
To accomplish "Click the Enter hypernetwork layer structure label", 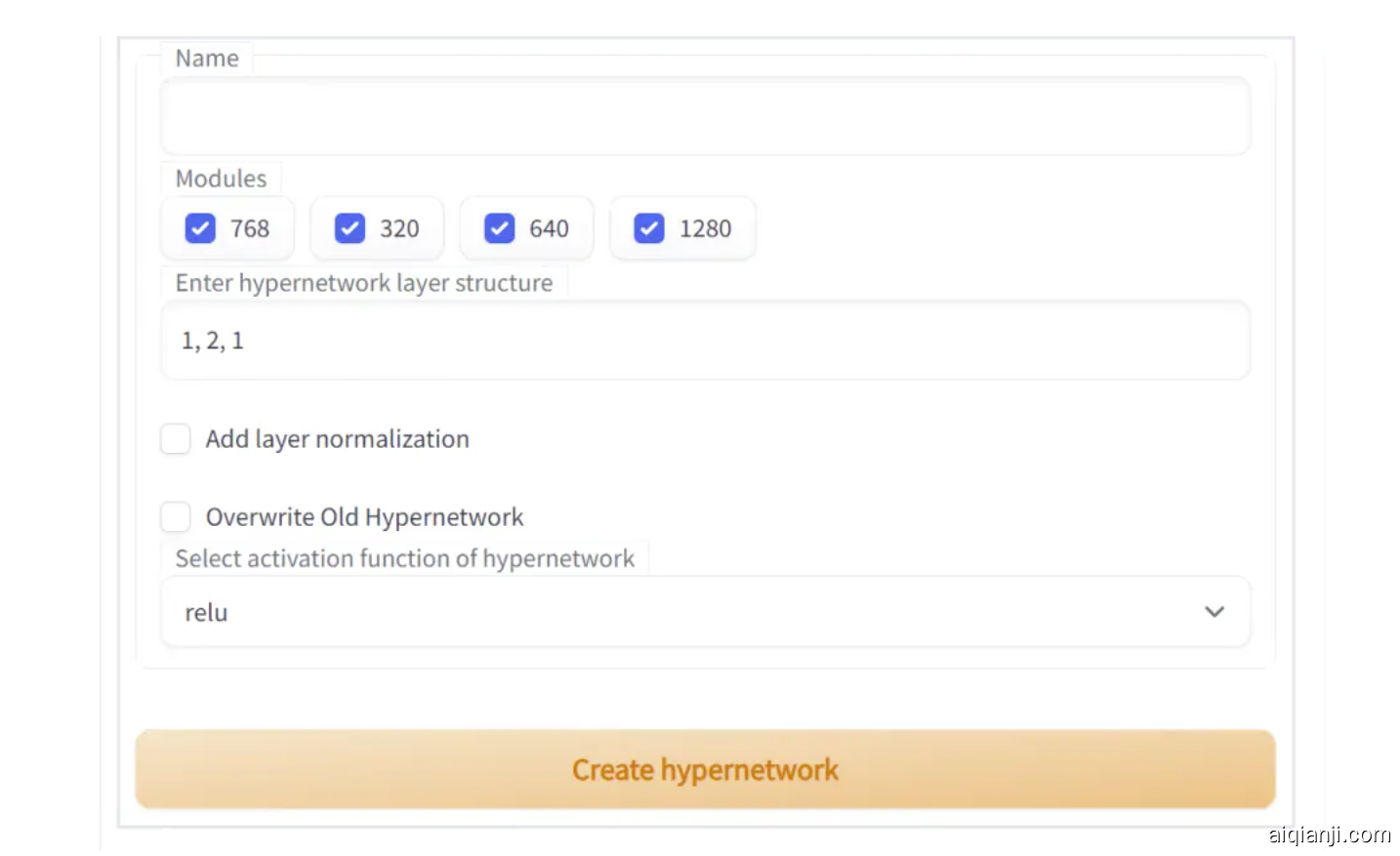I will [364, 283].
